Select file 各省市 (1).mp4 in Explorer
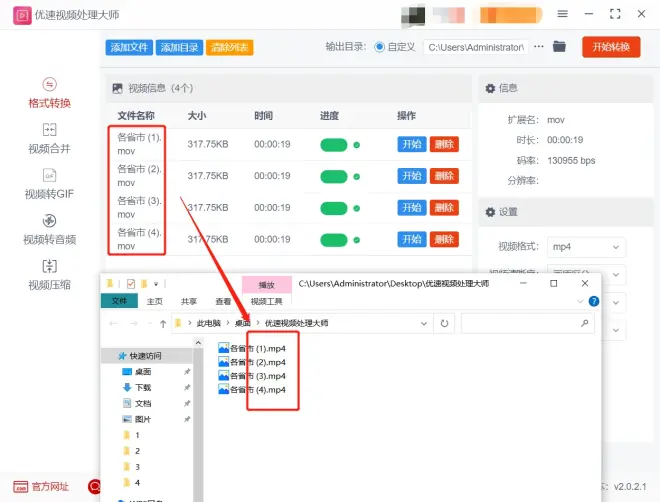Viewport: 660px width, 502px height. click(252, 348)
